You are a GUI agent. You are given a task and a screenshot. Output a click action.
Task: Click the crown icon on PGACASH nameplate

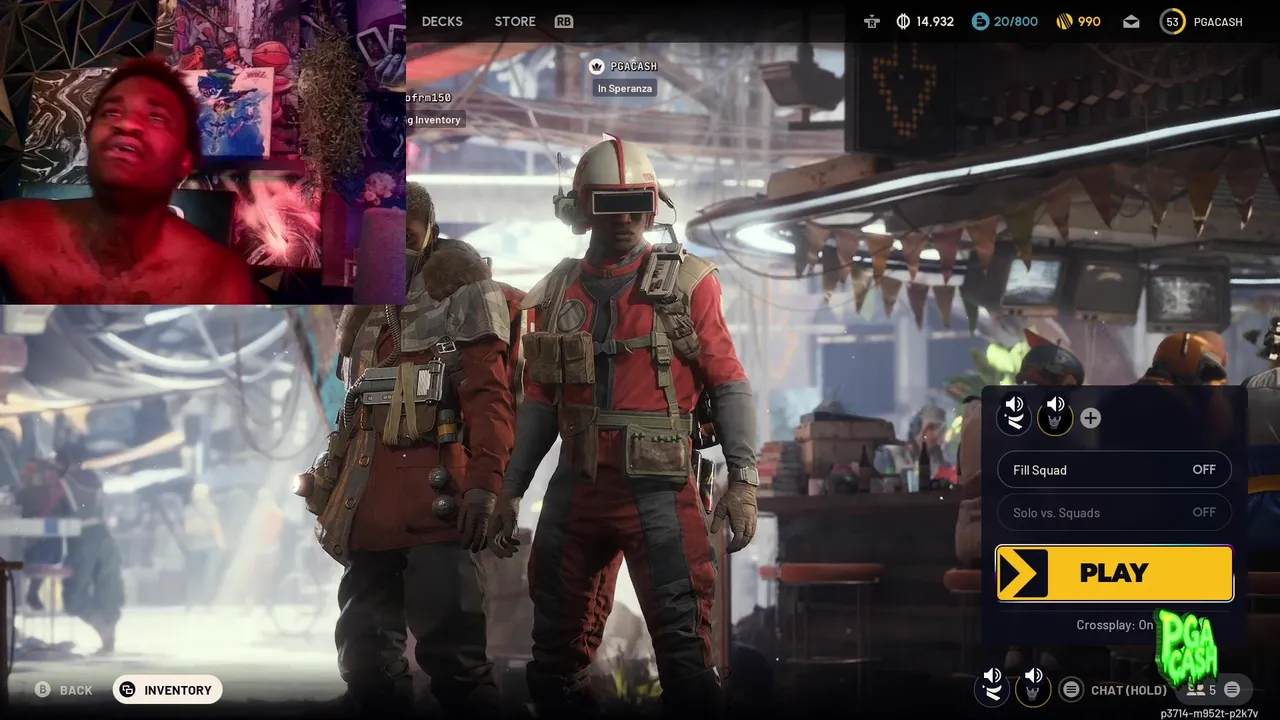597,66
